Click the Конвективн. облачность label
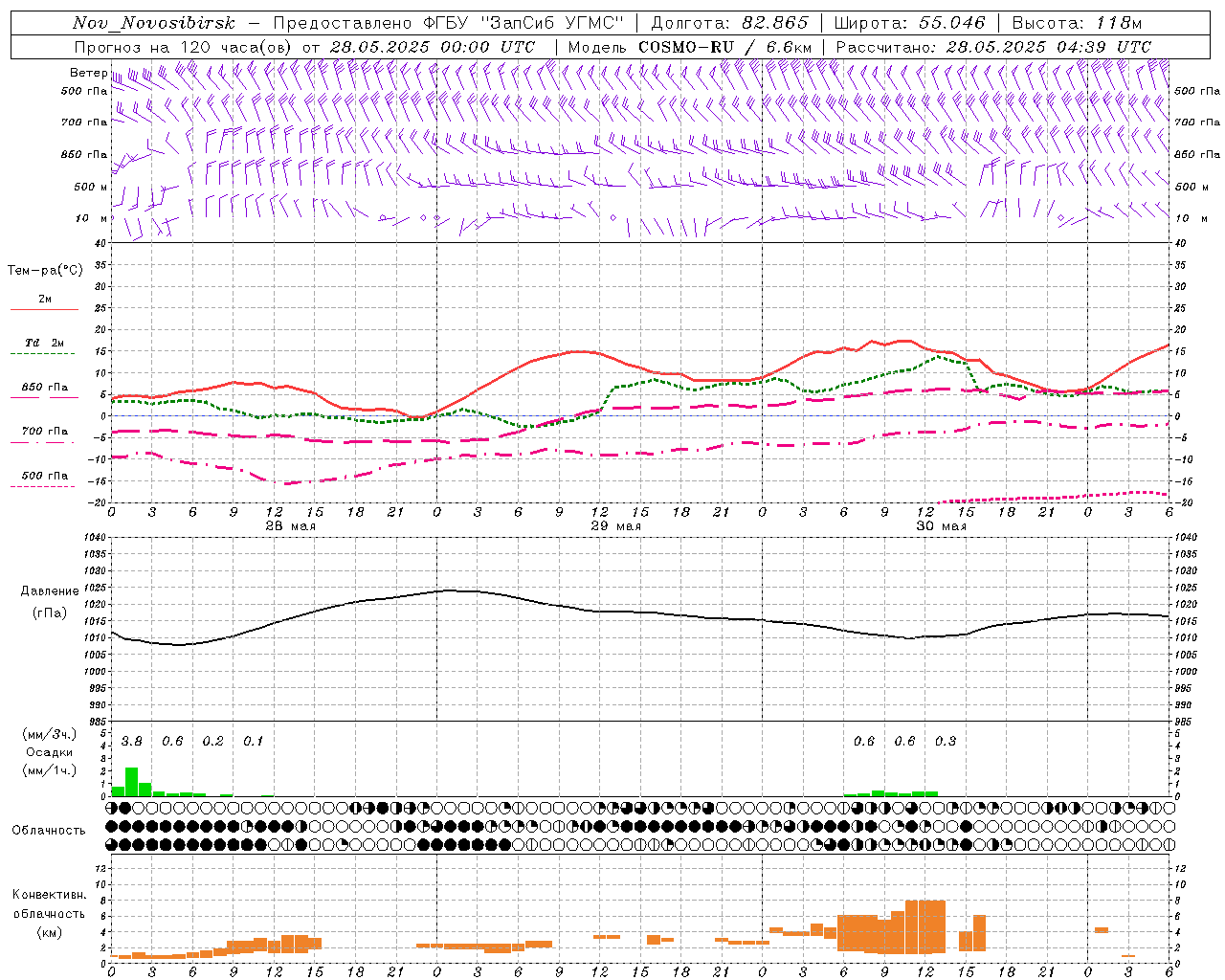Viewport: 1225px width, 980px height. coord(49,904)
